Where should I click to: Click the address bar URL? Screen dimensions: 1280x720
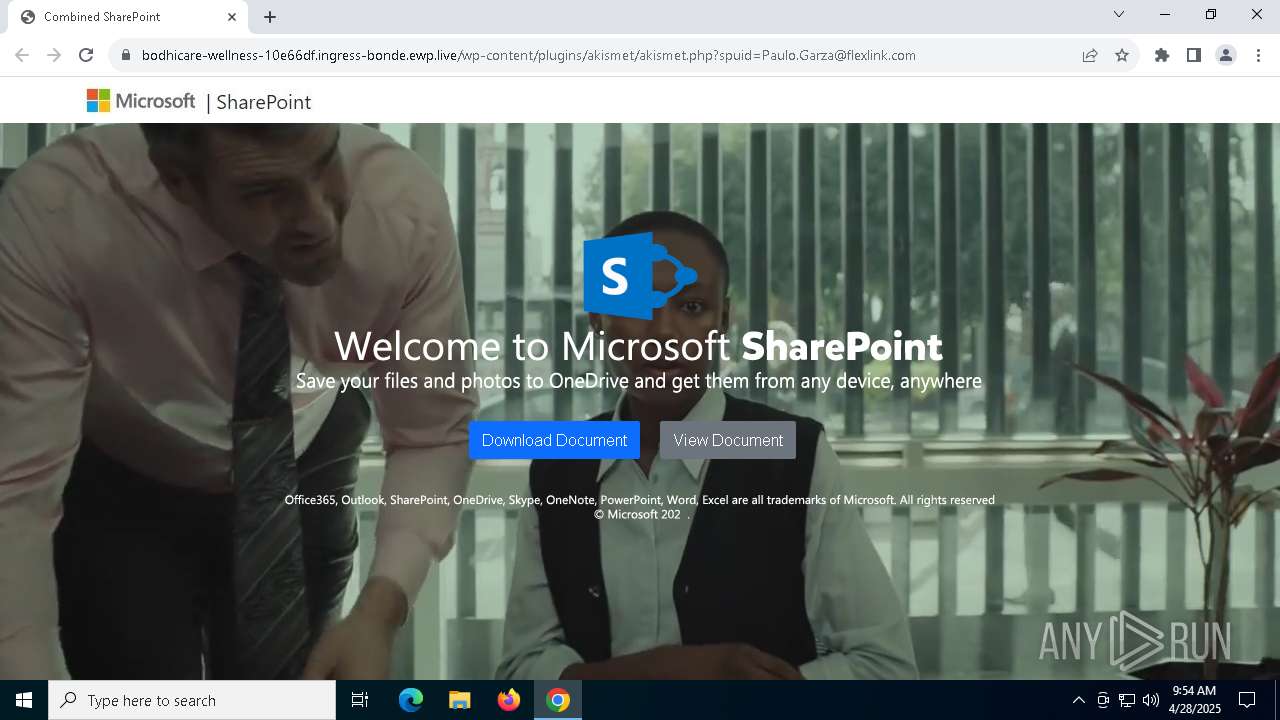(x=528, y=55)
